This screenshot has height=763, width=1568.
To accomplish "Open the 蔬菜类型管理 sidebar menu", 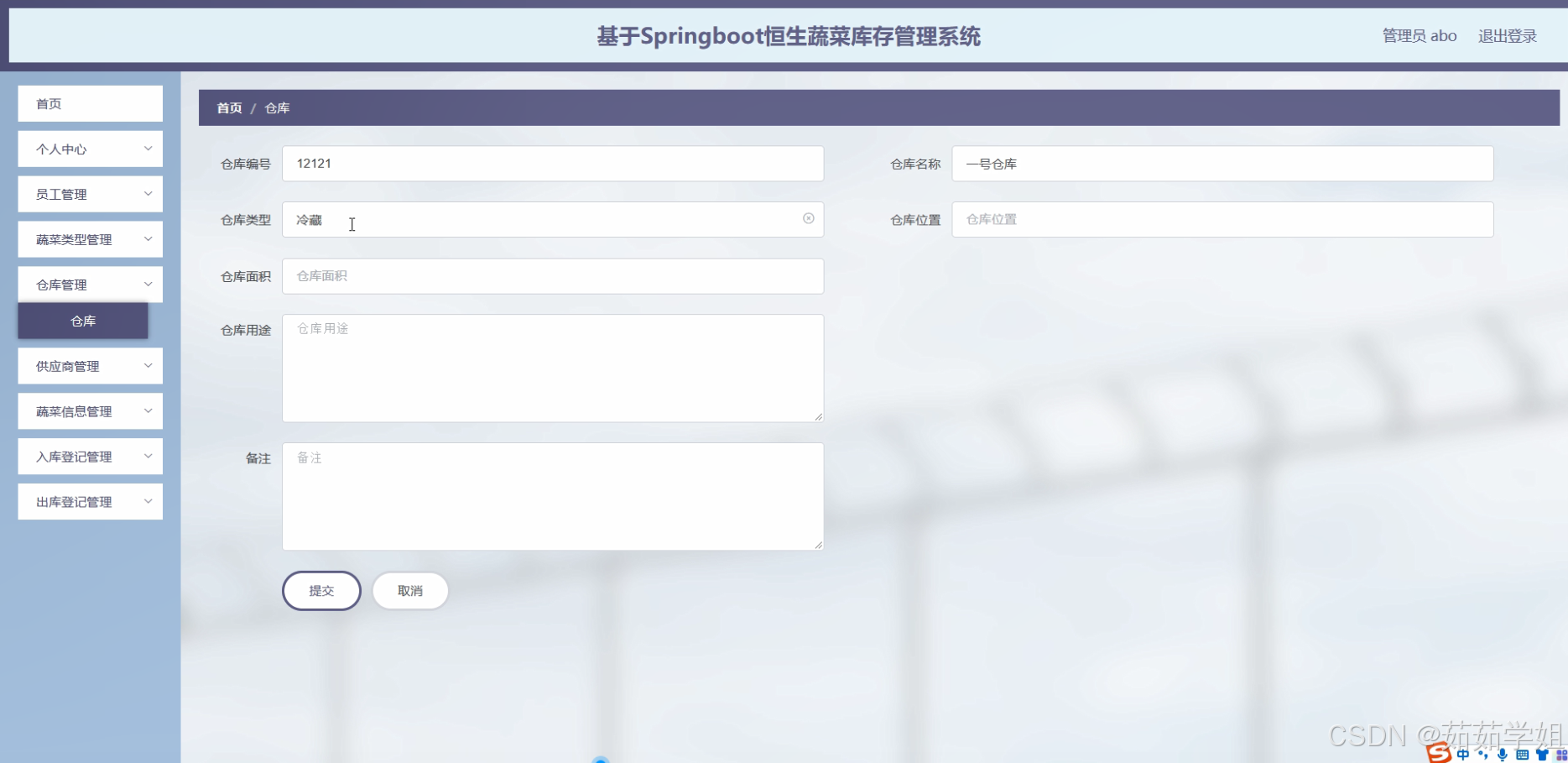I will 91,239.
